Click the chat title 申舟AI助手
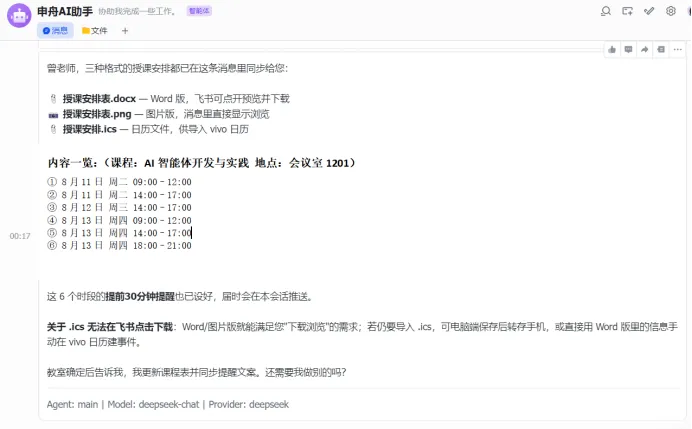The height and width of the screenshot is (429, 692). tap(65, 11)
